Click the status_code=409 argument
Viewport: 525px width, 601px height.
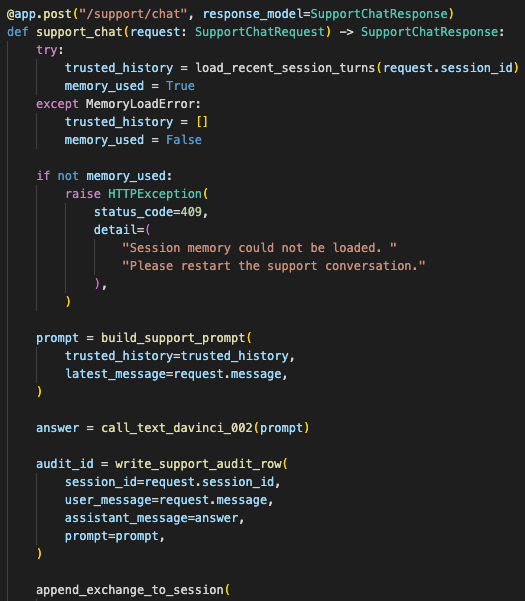click(x=148, y=212)
